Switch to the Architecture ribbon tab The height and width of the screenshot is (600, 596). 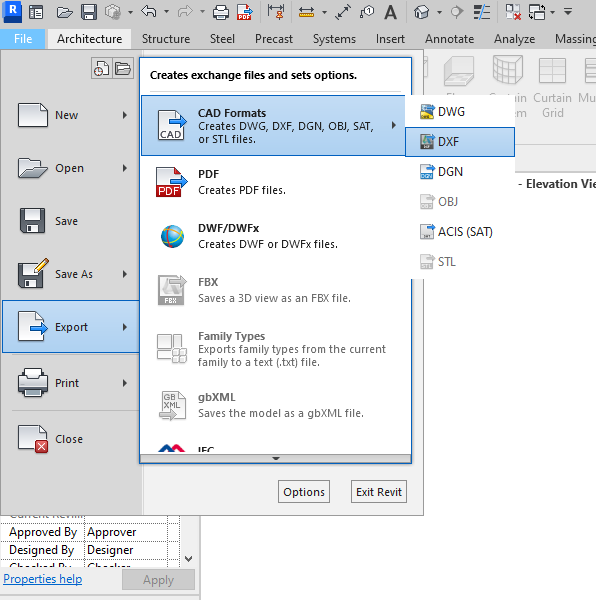pyautogui.click(x=90, y=39)
